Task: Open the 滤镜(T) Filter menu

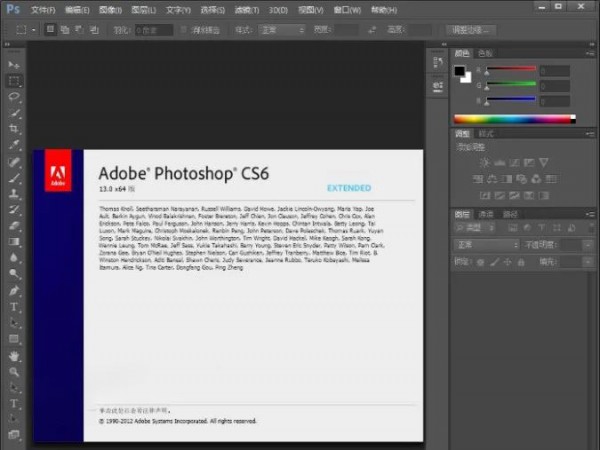Action: [x=247, y=10]
